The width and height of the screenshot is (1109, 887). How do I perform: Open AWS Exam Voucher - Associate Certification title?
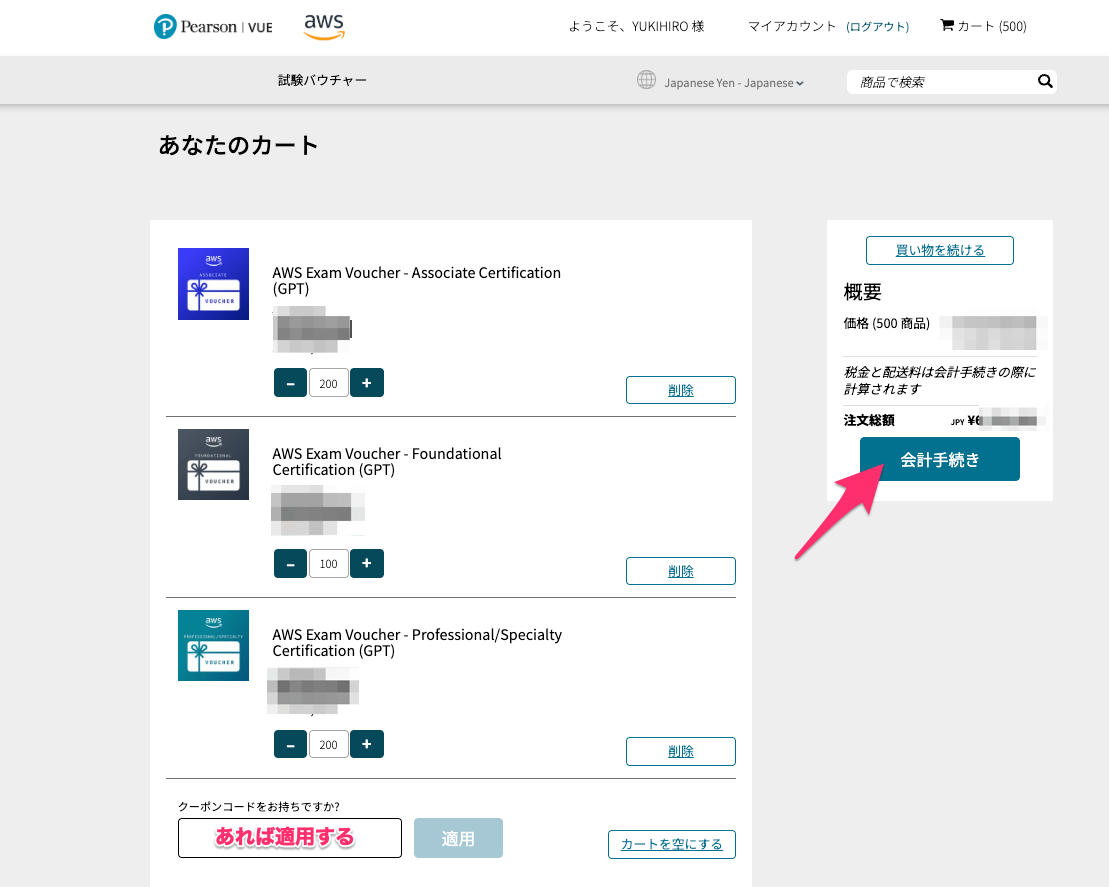point(417,280)
